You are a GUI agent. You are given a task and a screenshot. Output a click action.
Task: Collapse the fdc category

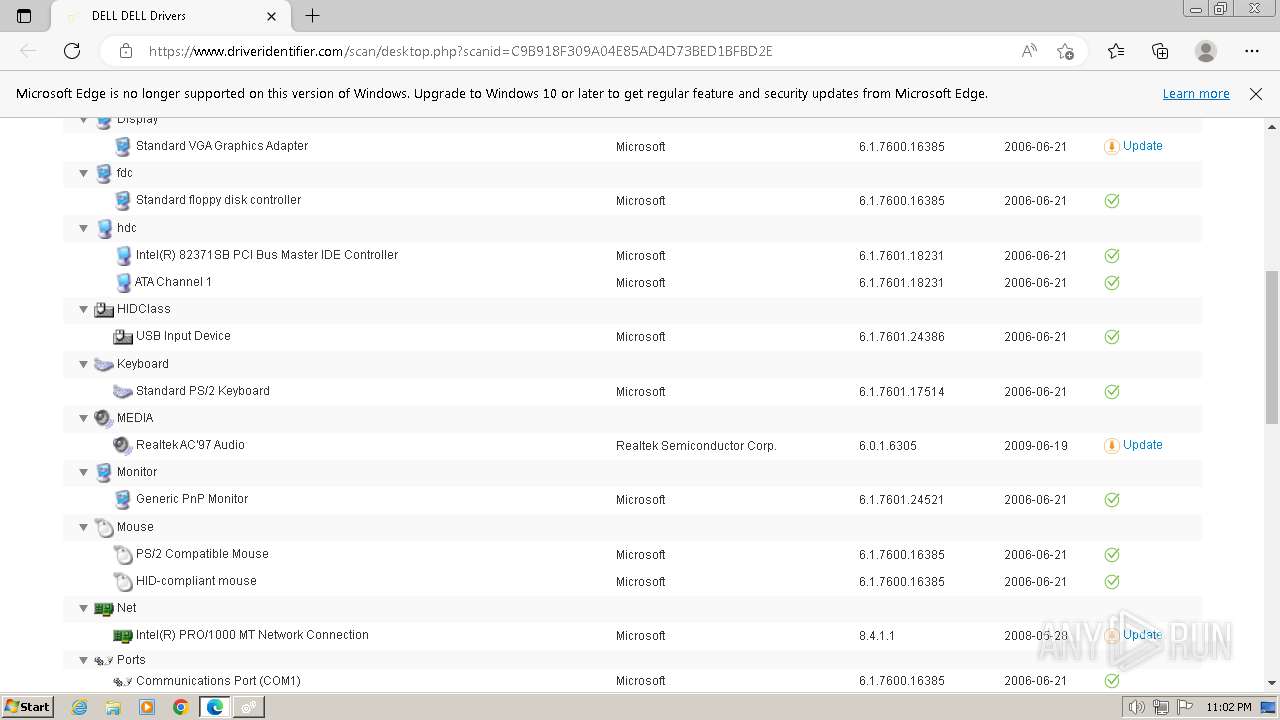click(x=84, y=173)
